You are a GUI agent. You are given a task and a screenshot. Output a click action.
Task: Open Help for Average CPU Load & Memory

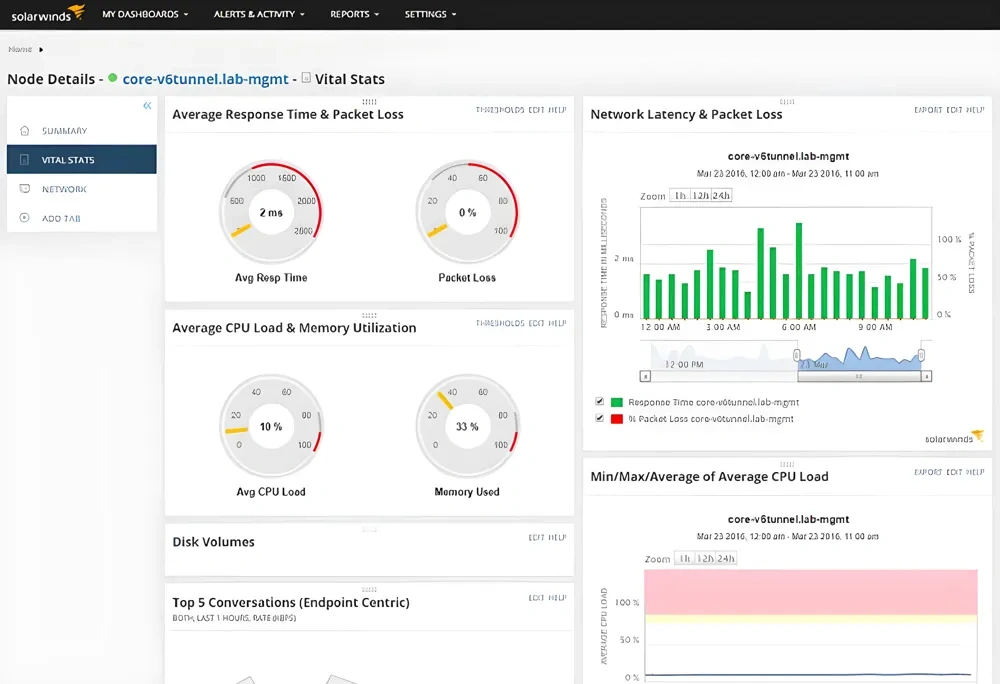pos(557,323)
